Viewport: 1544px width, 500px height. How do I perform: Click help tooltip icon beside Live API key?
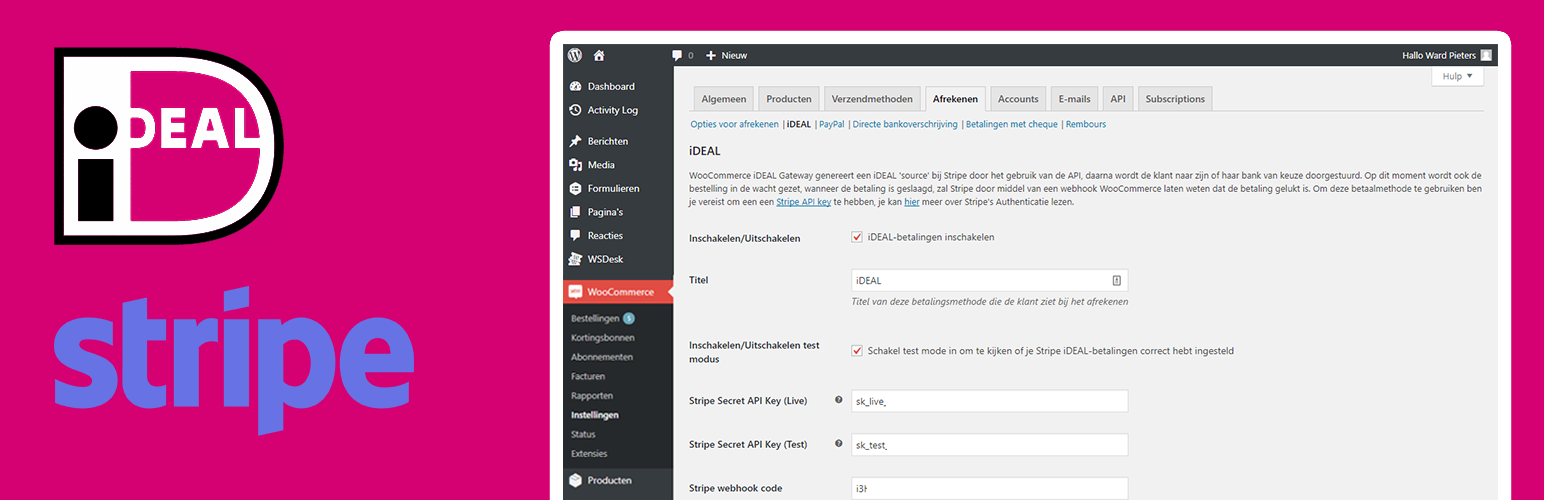838,400
